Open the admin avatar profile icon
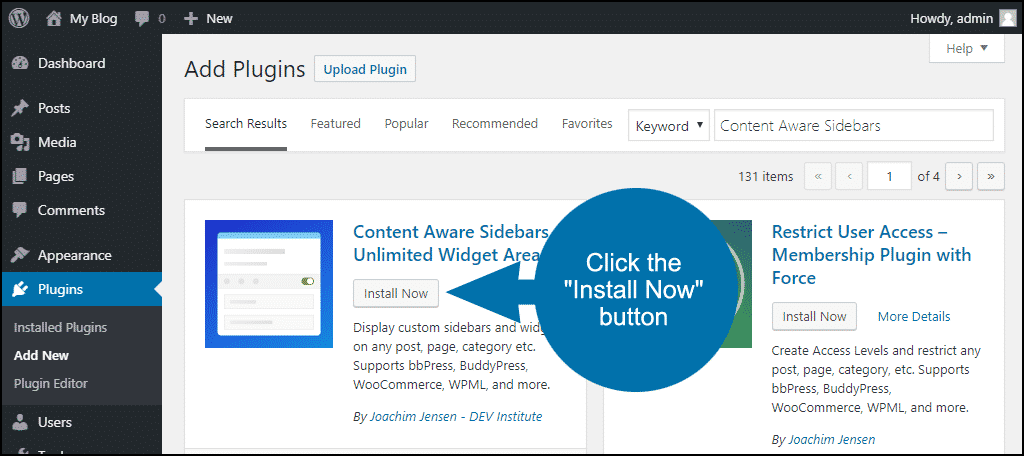Viewport: 1024px width, 456px height. [1008, 19]
